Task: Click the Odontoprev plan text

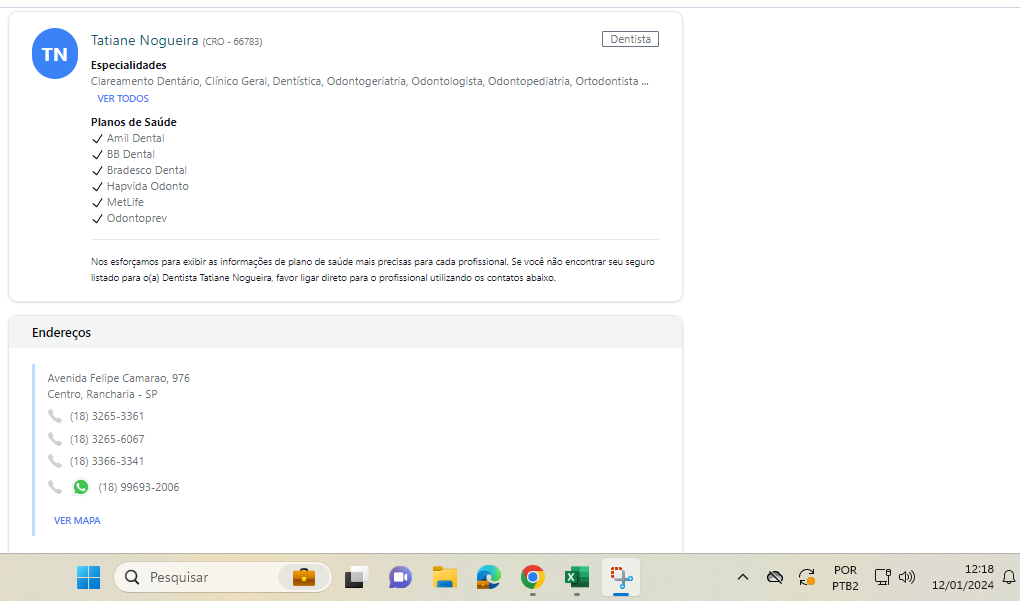Action: click(137, 218)
